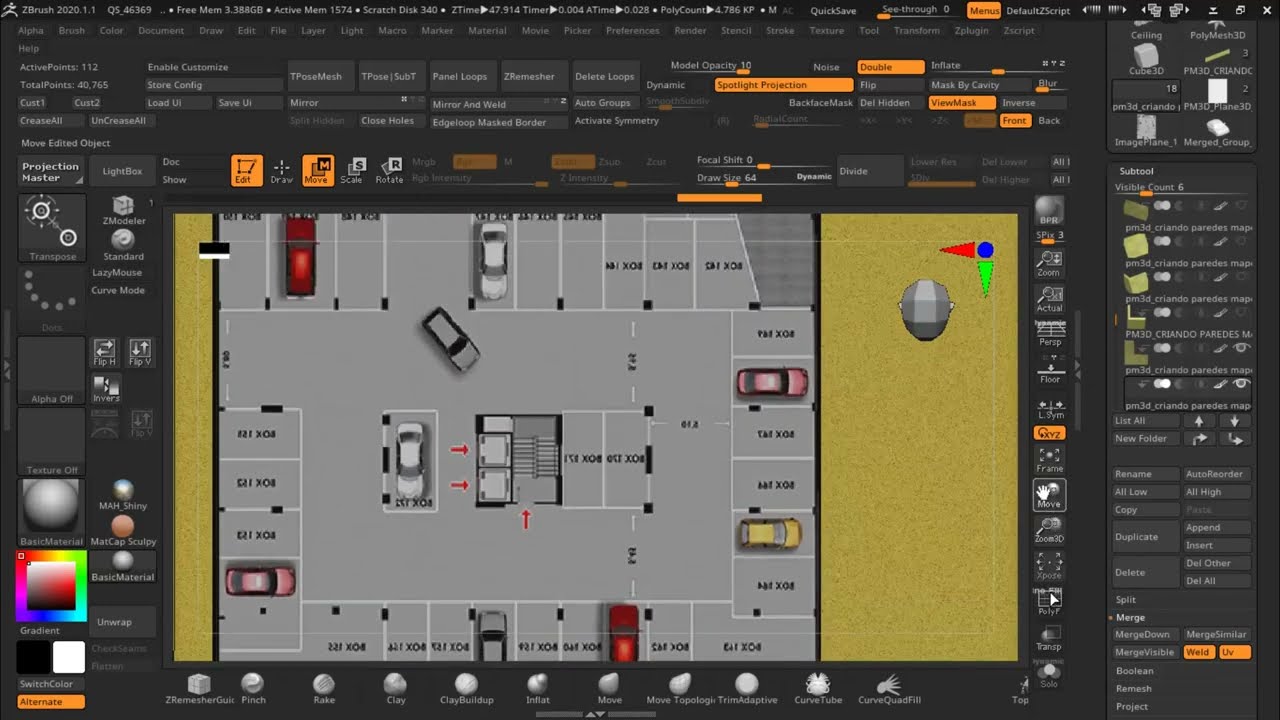Select the CurveTube brush
This screenshot has height=720, width=1280.
(x=818, y=689)
